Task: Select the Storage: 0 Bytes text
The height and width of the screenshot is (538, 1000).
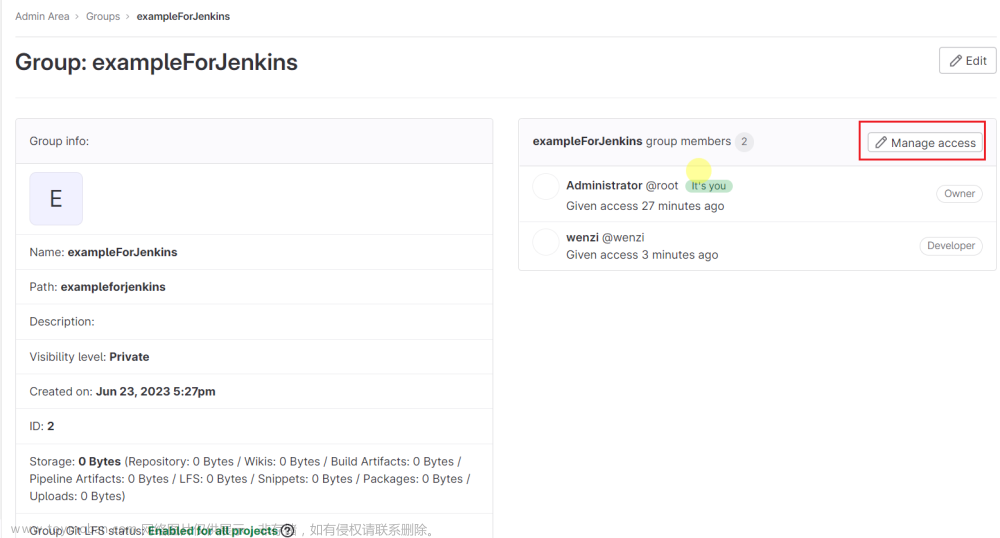Action: [x=75, y=462]
